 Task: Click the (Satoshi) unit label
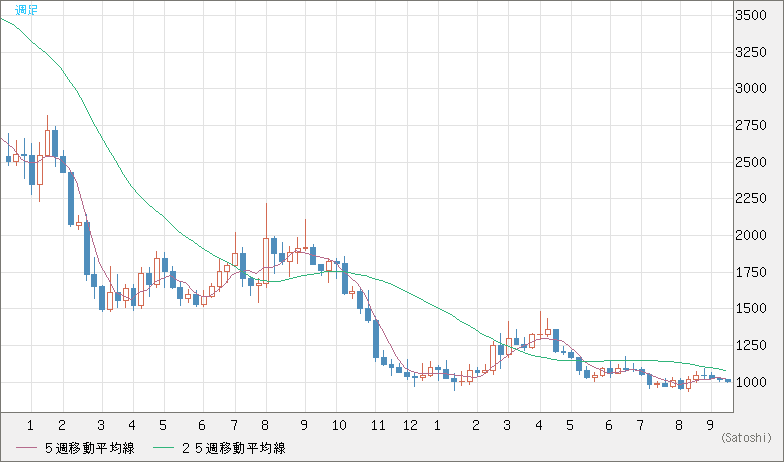[x=746, y=438]
